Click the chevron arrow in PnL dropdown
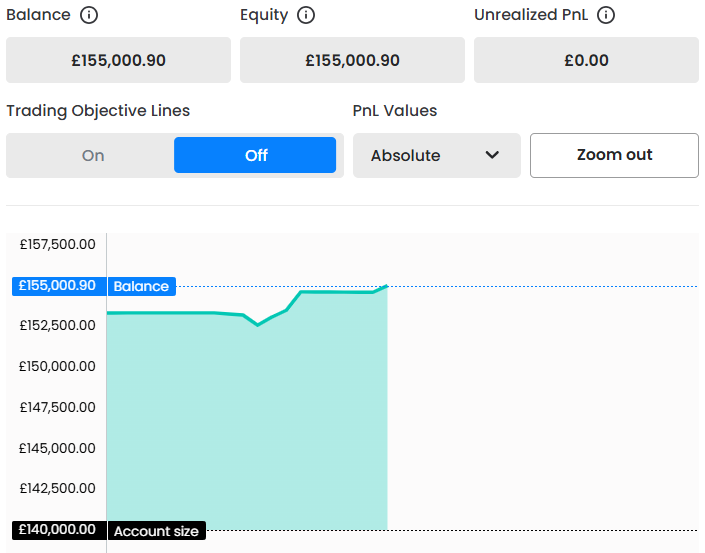 (491, 155)
